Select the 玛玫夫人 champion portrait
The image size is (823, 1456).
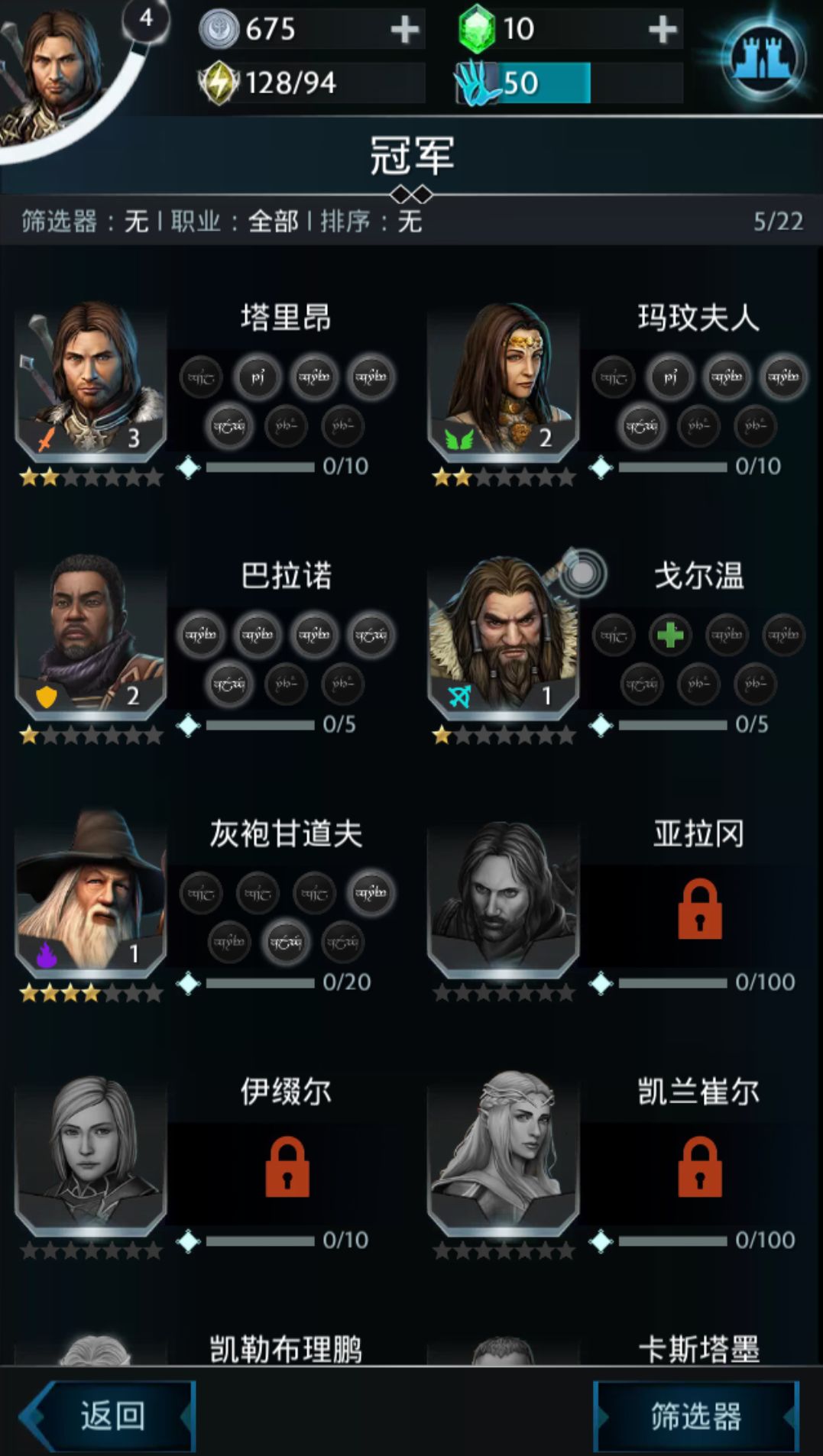(x=503, y=379)
